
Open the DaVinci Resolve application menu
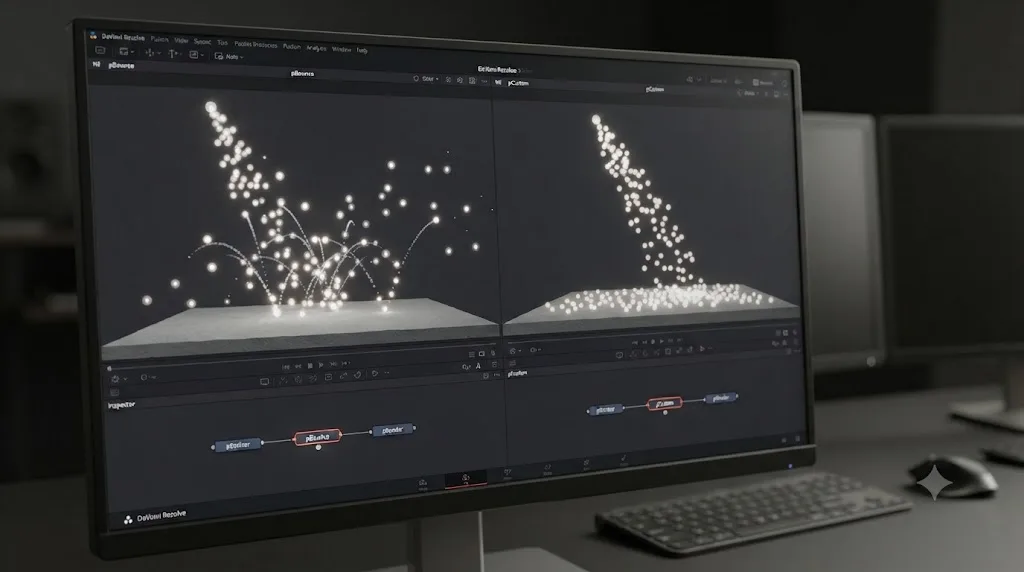123,37
